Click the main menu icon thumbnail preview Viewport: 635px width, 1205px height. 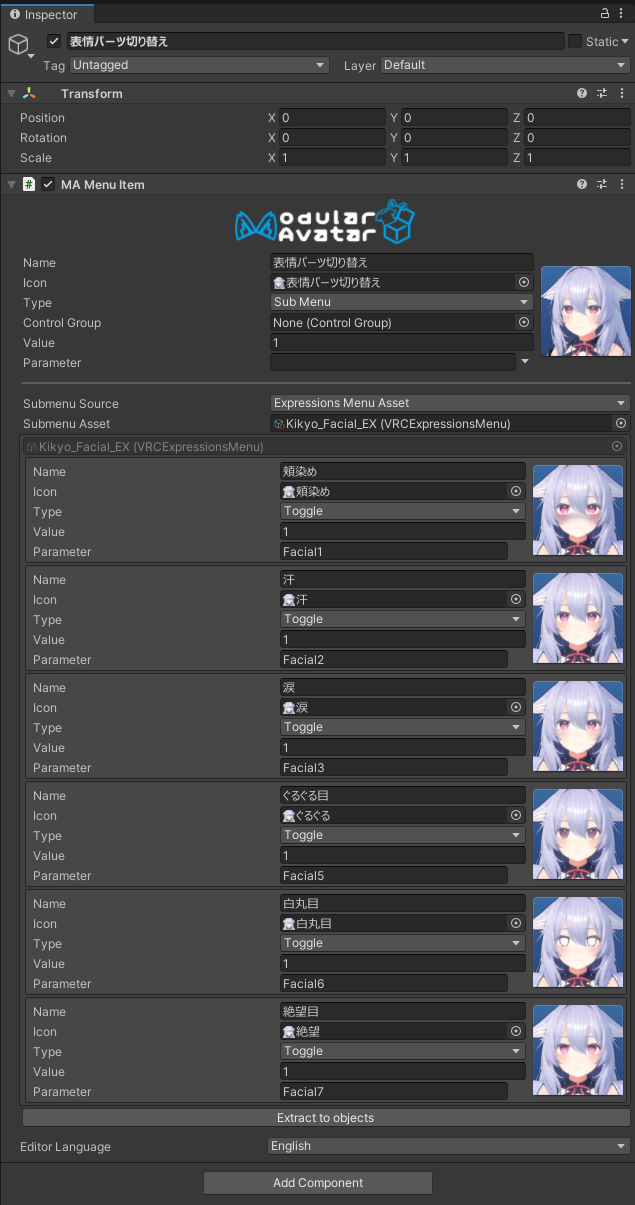point(586,311)
